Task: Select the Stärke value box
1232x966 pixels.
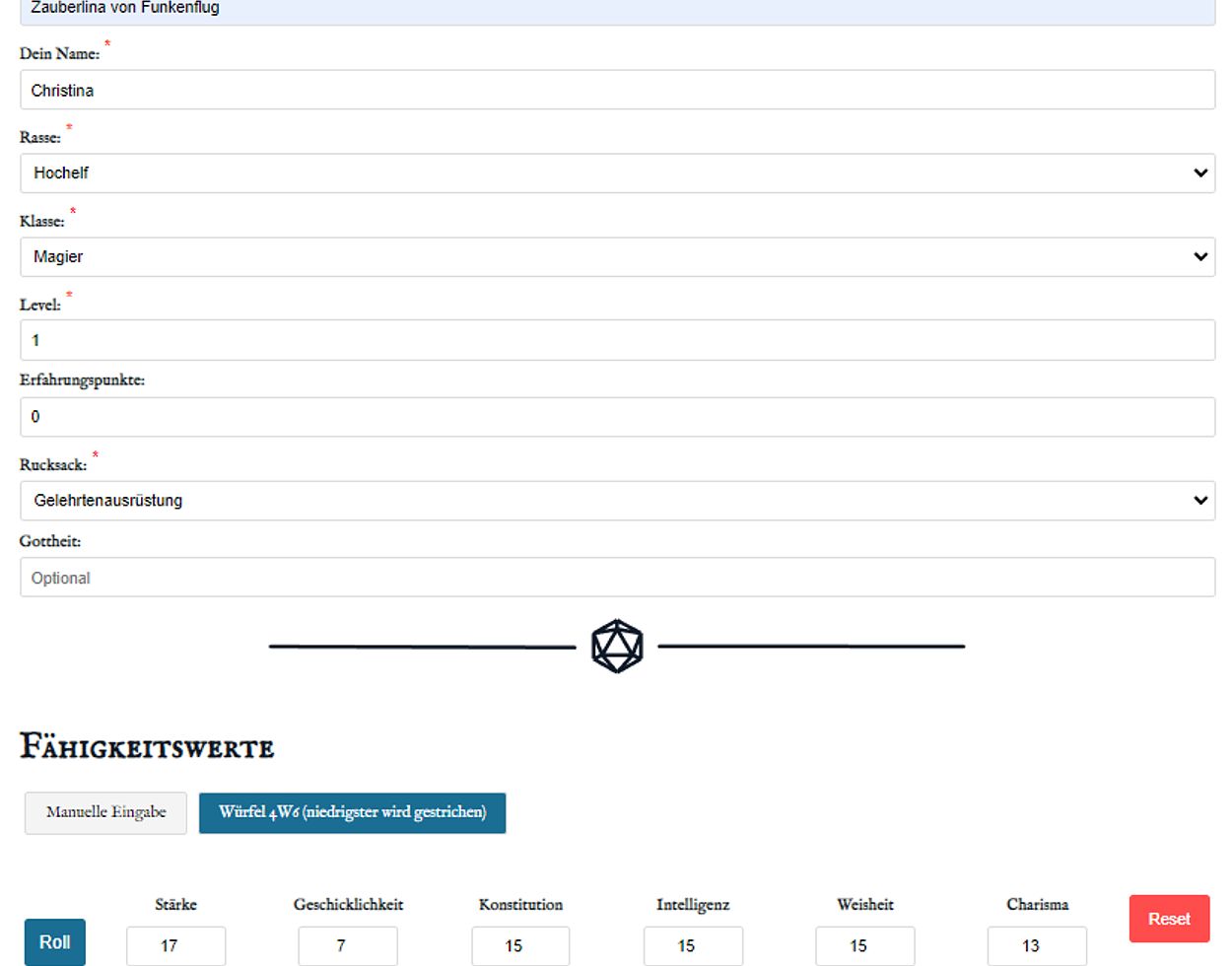Action: pos(175,945)
